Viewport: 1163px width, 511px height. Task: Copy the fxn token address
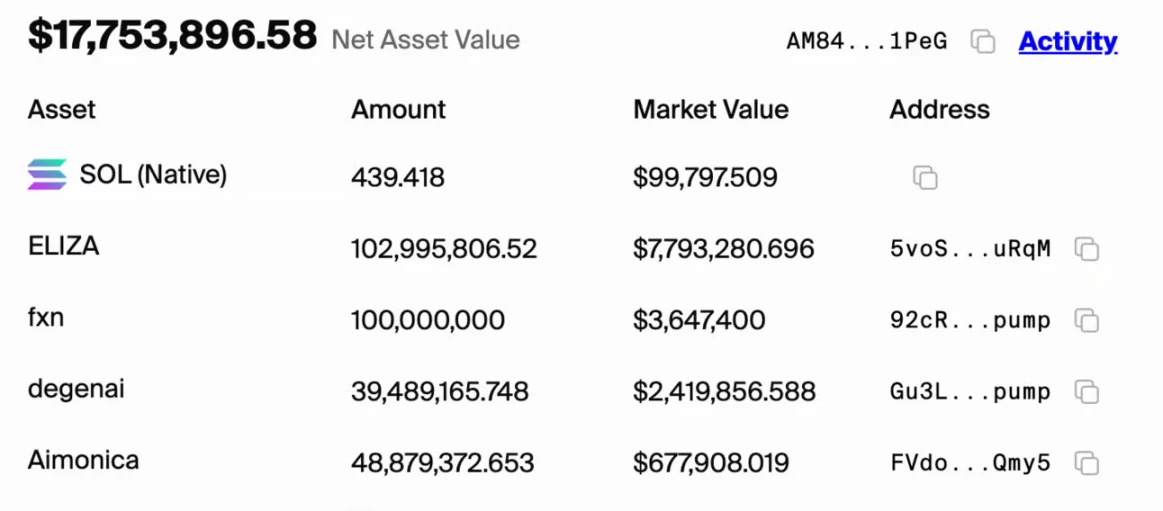click(x=1086, y=321)
